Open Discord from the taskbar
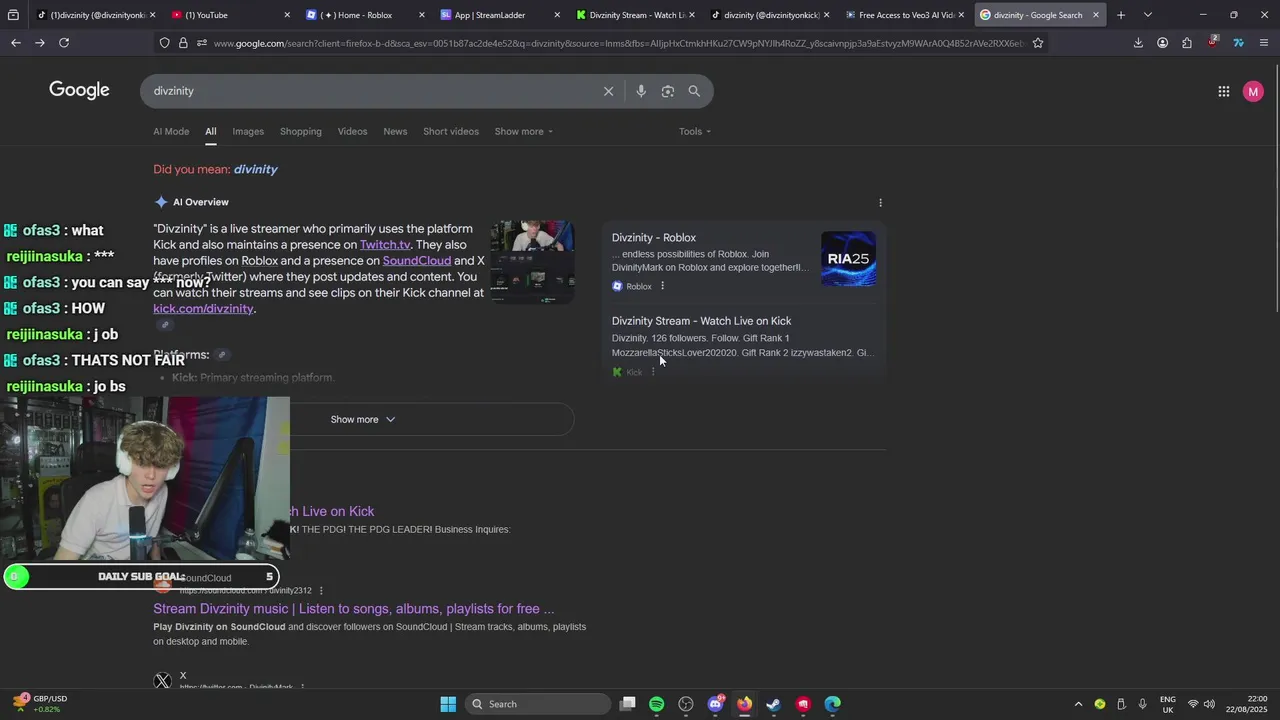This screenshot has height=720, width=1280. (x=715, y=704)
